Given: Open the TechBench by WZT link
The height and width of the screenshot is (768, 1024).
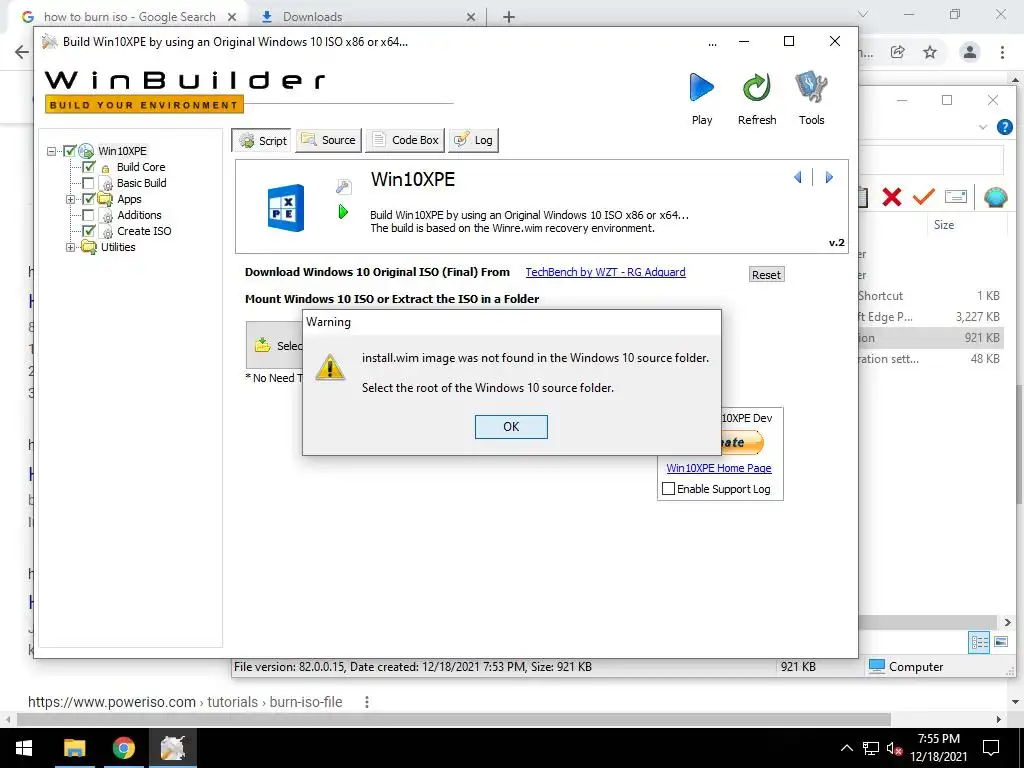Looking at the screenshot, I should 605,272.
